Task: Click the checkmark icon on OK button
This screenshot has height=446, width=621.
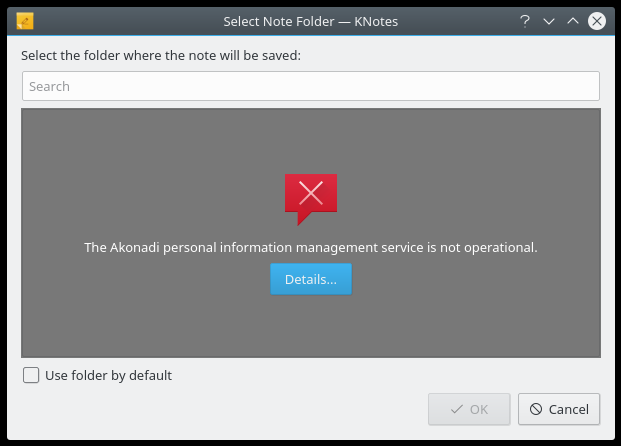Action: [x=456, y=409]
